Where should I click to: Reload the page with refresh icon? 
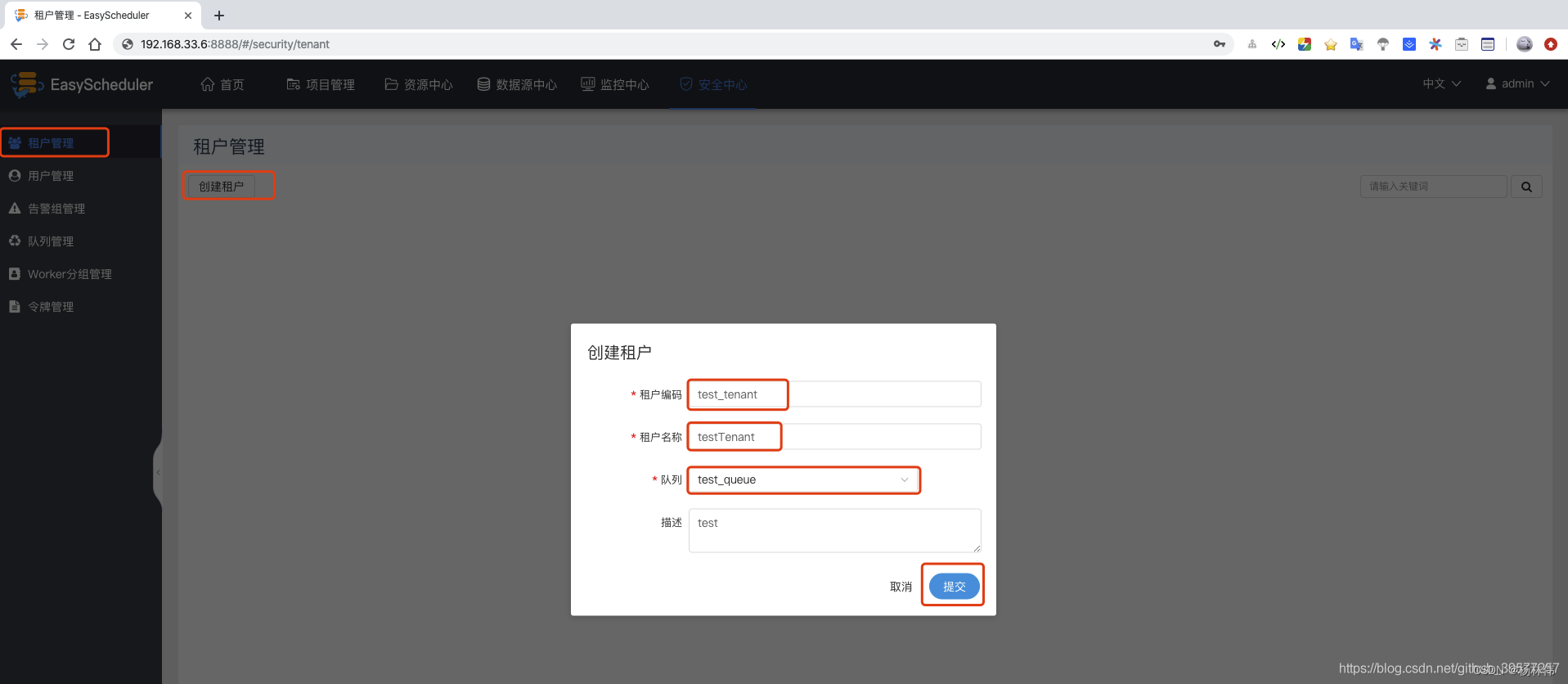pyautogui.click(x=69, y=44)
